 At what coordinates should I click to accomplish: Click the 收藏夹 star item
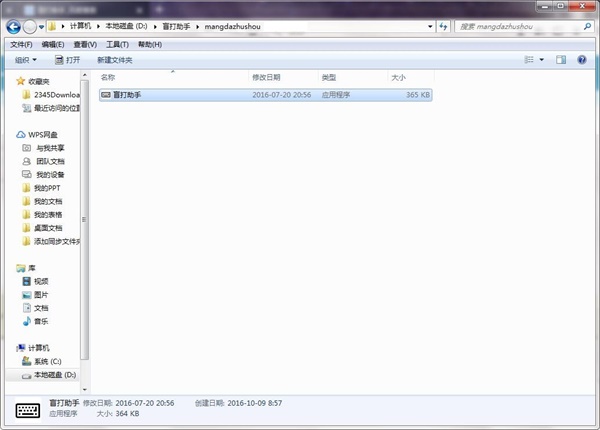(x=33, y=81)
